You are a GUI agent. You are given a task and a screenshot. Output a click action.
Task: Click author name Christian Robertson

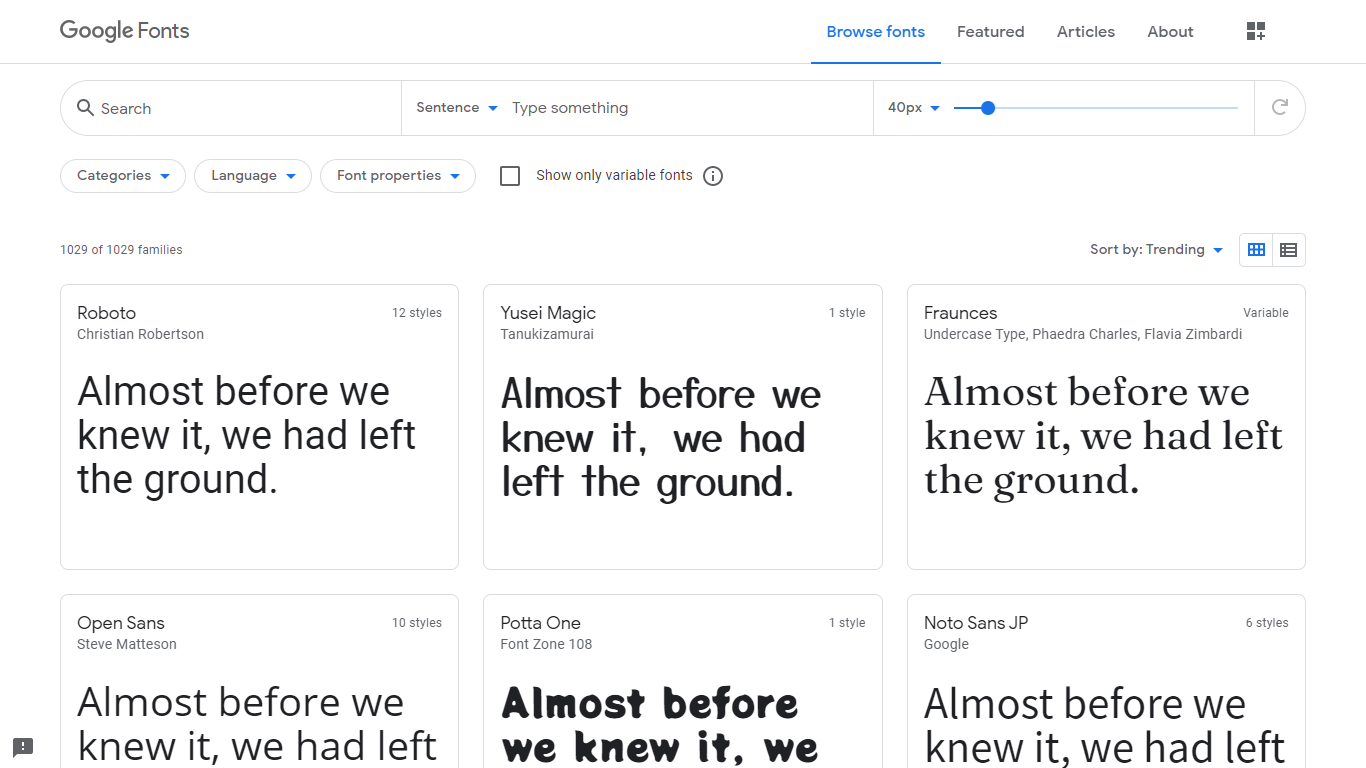140,334
